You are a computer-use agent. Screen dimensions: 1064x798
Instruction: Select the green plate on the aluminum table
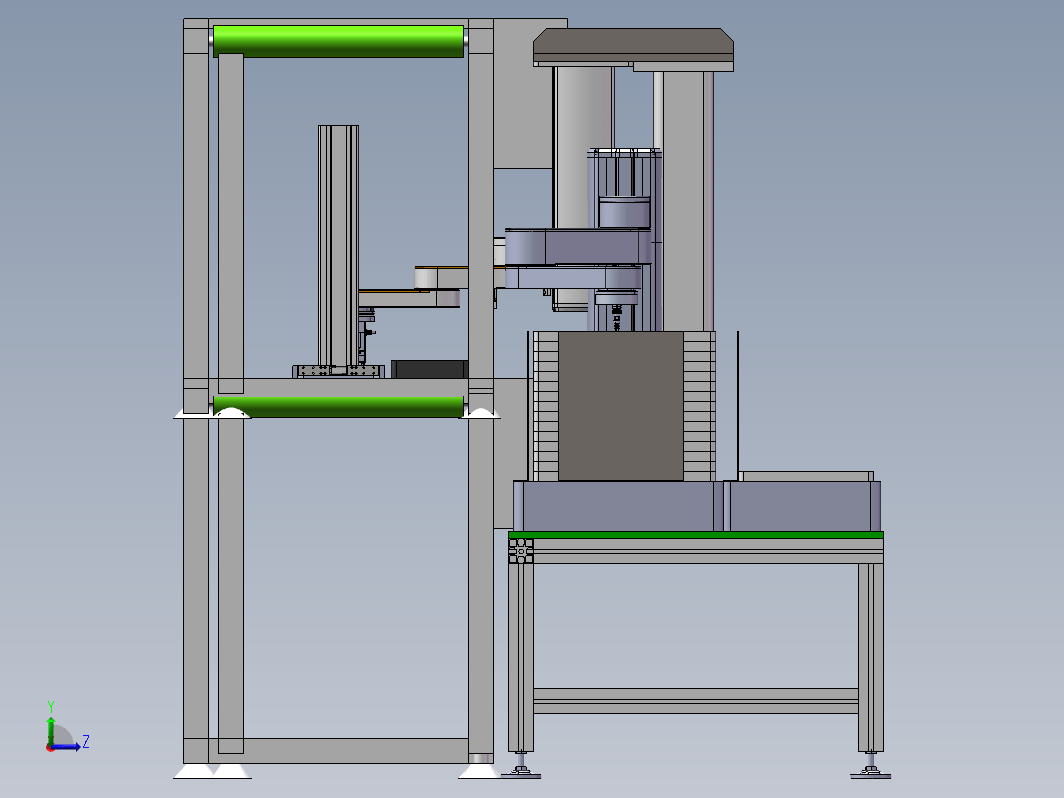[696, 535]
